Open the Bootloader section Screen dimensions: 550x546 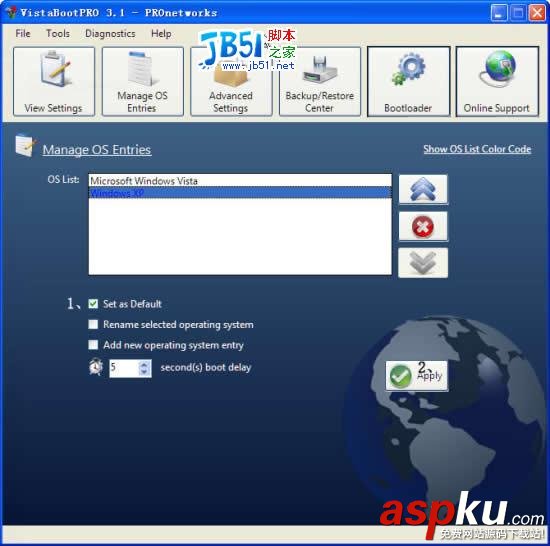408,81
